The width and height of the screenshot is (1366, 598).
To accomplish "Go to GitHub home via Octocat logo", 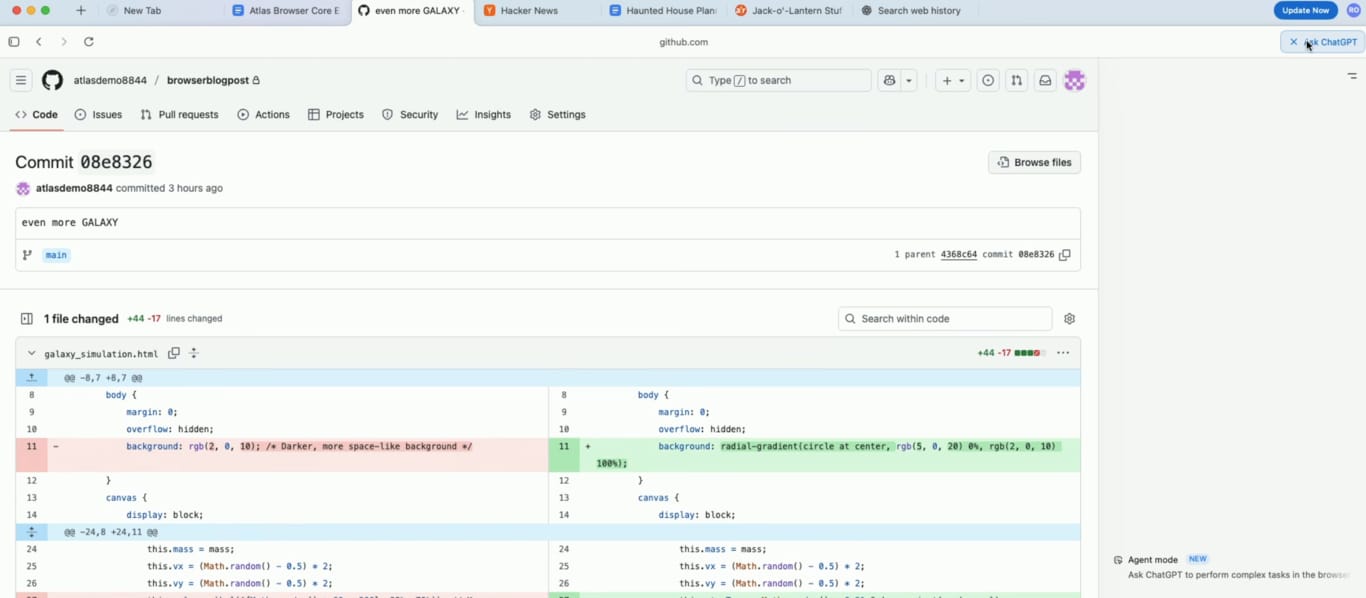I will tap(53, 80).
